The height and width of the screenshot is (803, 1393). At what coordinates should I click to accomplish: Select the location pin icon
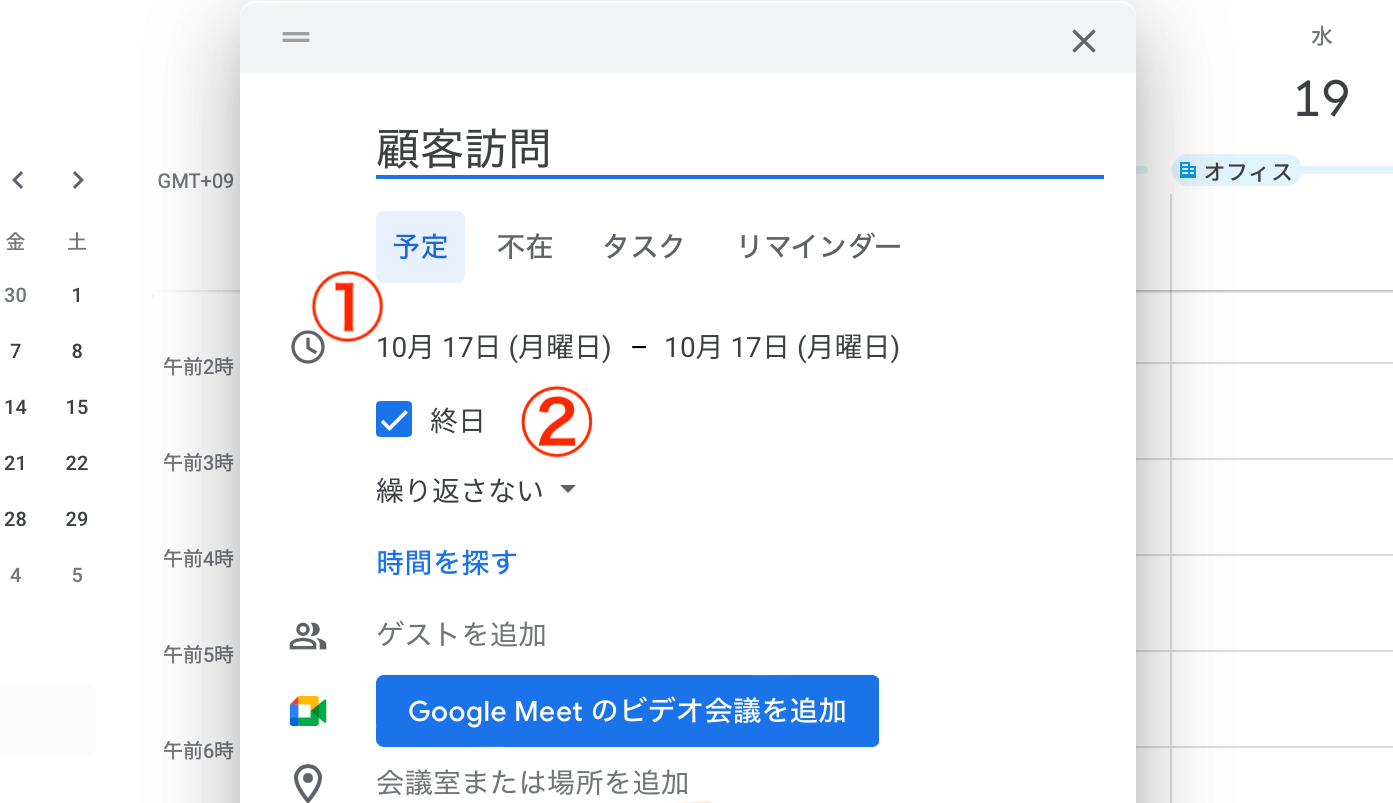point(309,783)
